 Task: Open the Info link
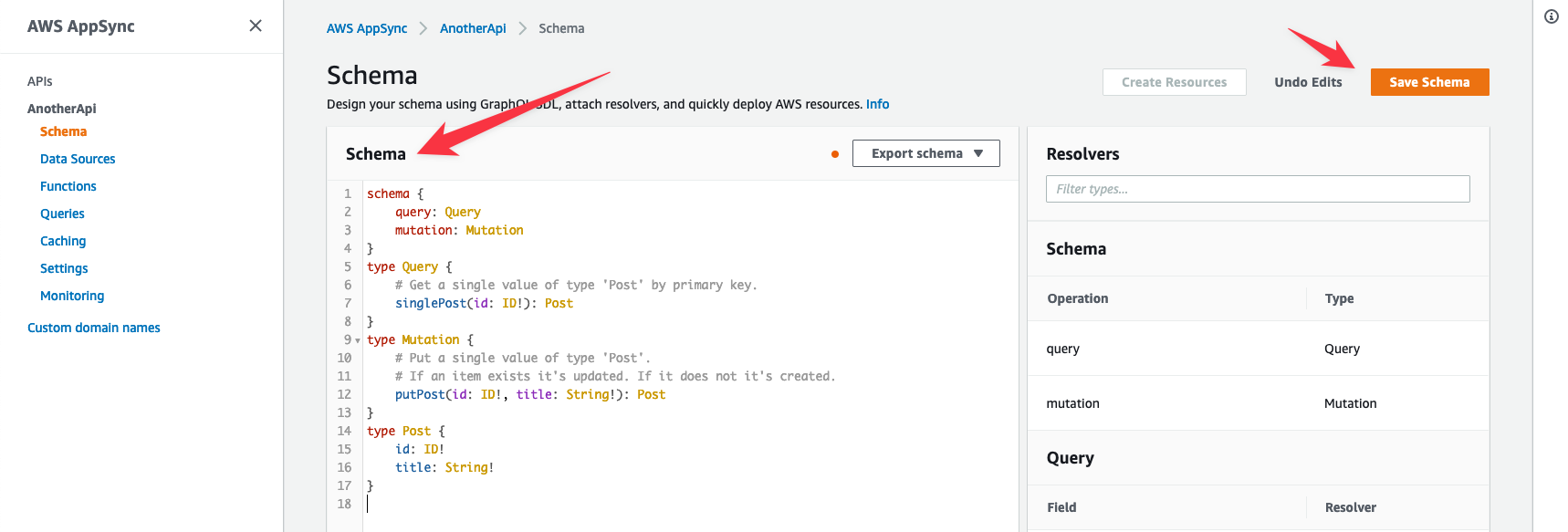click(877, 104)
